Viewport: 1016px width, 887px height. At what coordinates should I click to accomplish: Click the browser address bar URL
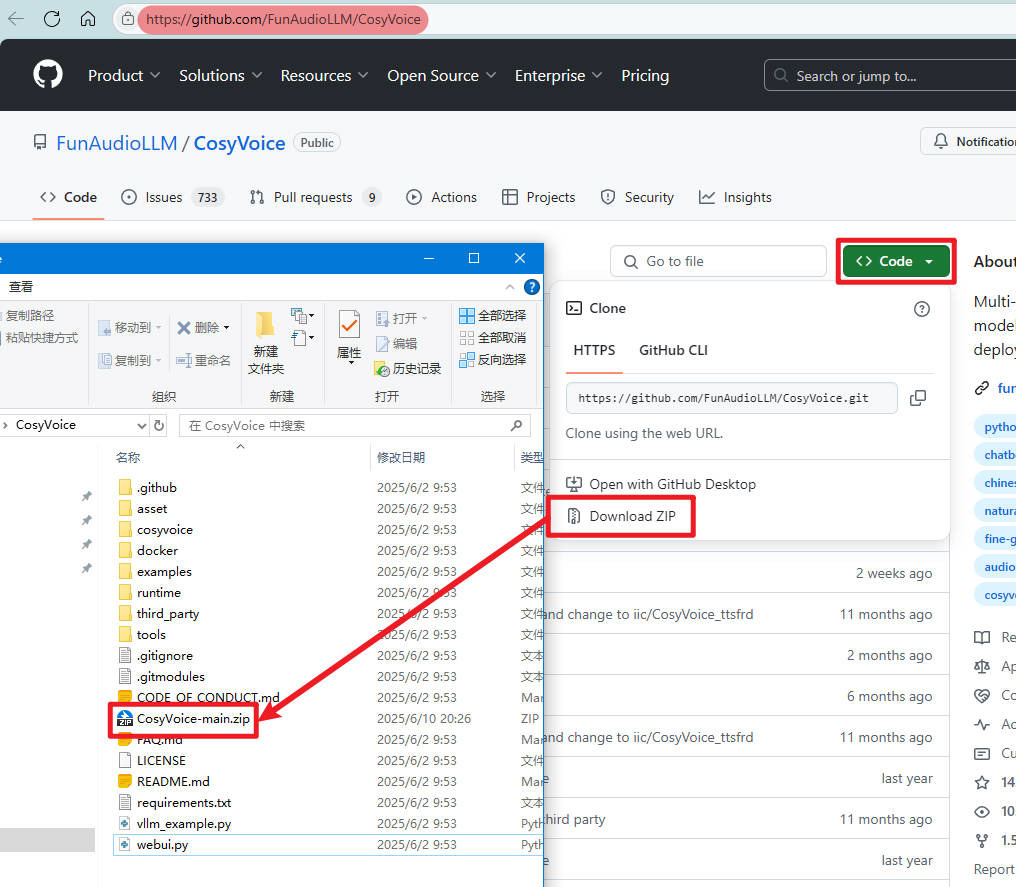tap(283, 19)
